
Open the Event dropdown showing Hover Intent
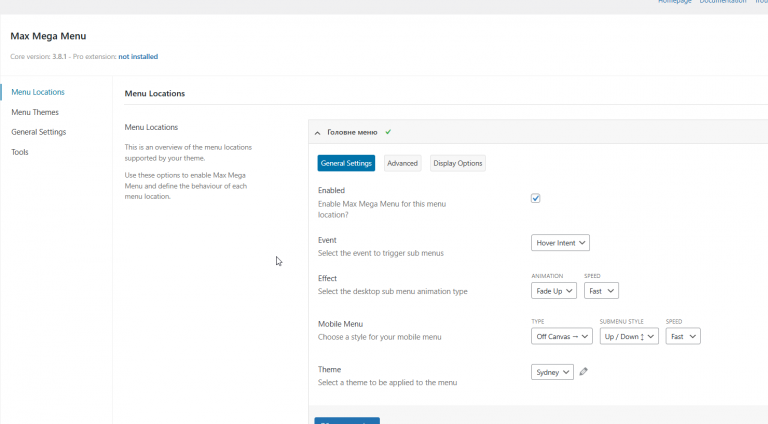(560, 242)
